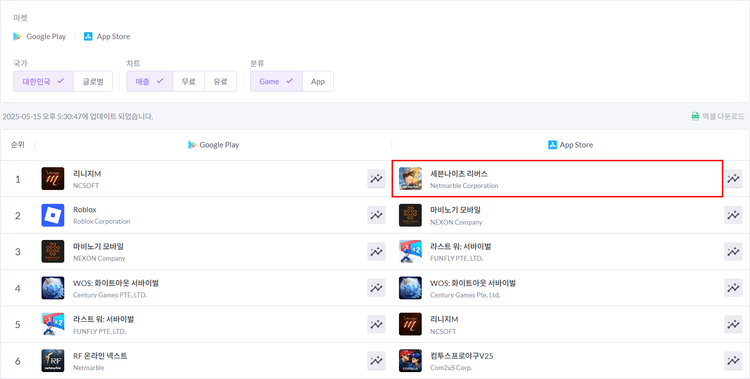This screenshot has height=379, width=750.
Task: Click publisher Netmarble Corporation text
Action: (464, 186)
